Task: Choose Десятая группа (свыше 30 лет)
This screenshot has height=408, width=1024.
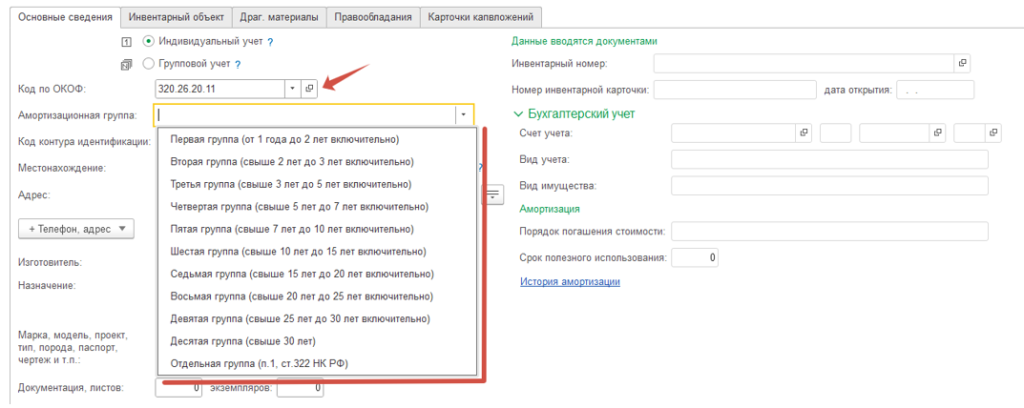Action: coord(317,341)
